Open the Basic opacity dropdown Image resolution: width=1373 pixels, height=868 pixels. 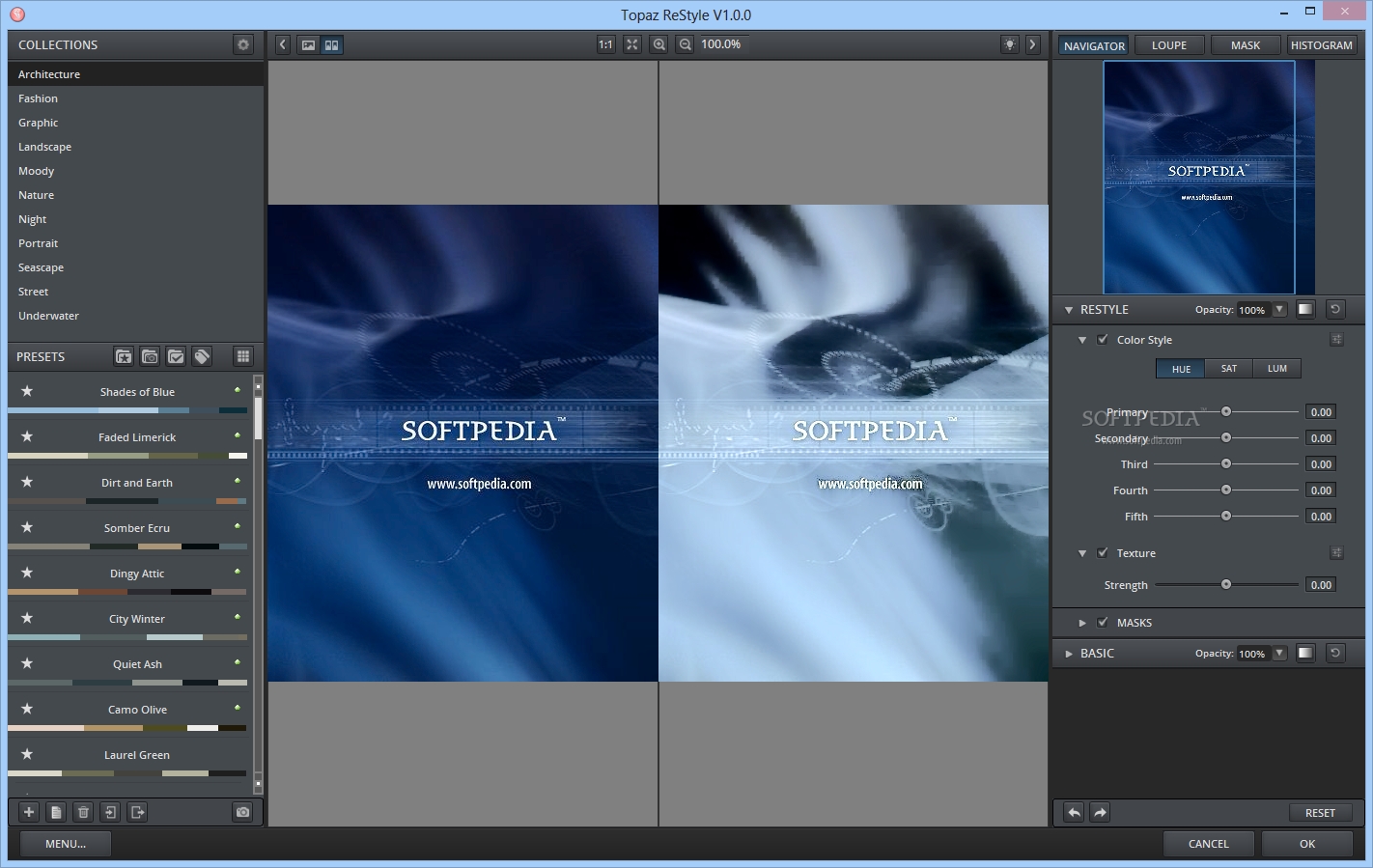pyautogui.click(x=1279, y=653)
